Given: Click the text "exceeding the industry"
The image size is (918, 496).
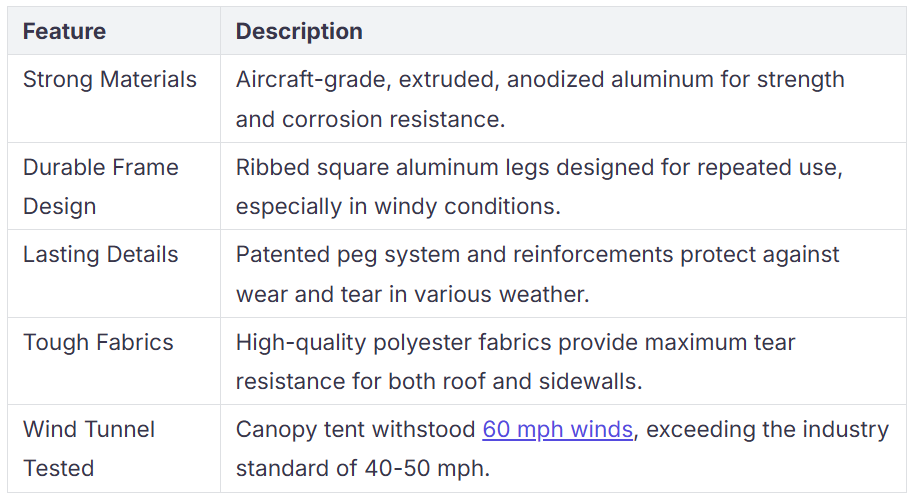Looking at the screenshot, I should pos(769,429).
